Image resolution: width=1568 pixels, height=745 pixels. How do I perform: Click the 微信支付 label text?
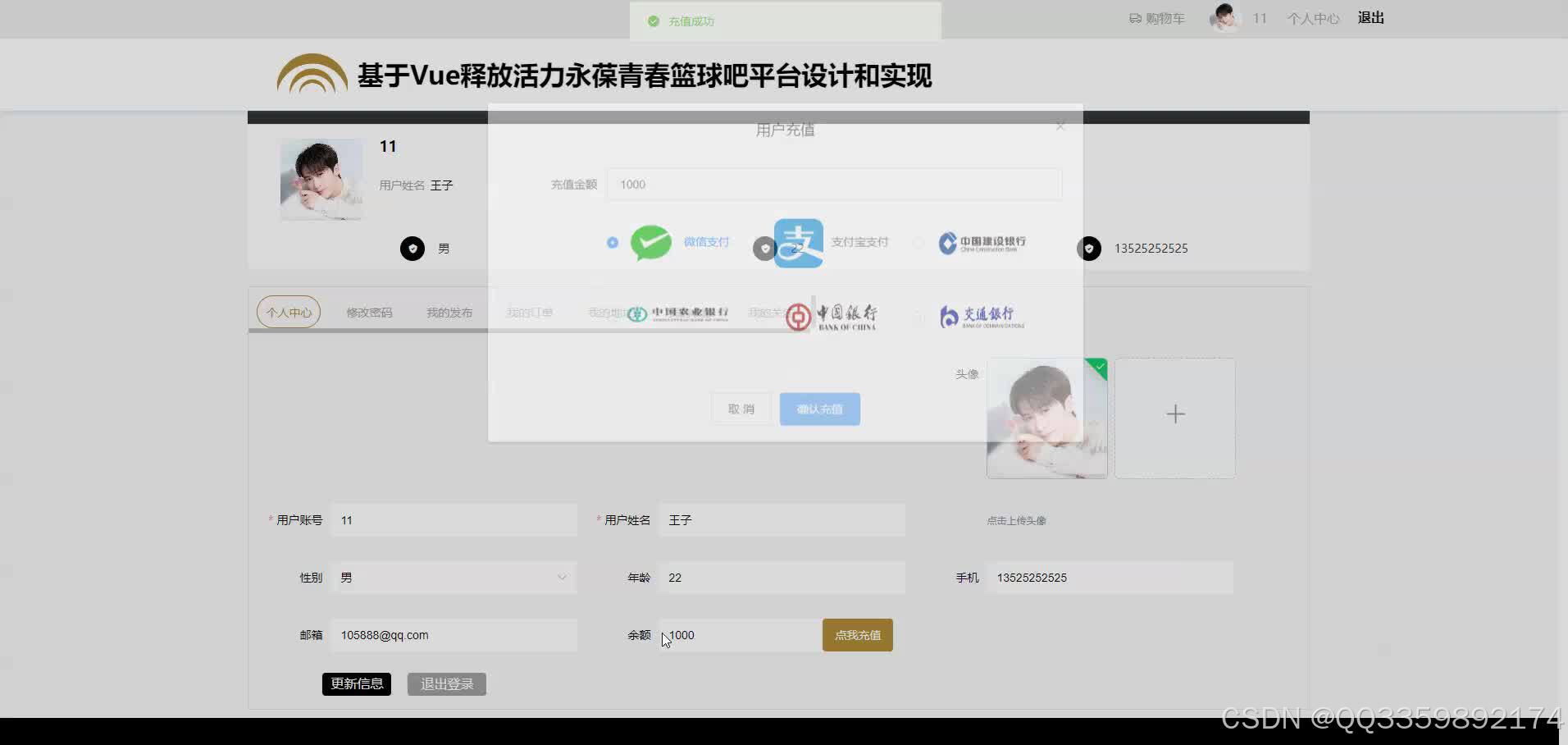pos(706,242)
